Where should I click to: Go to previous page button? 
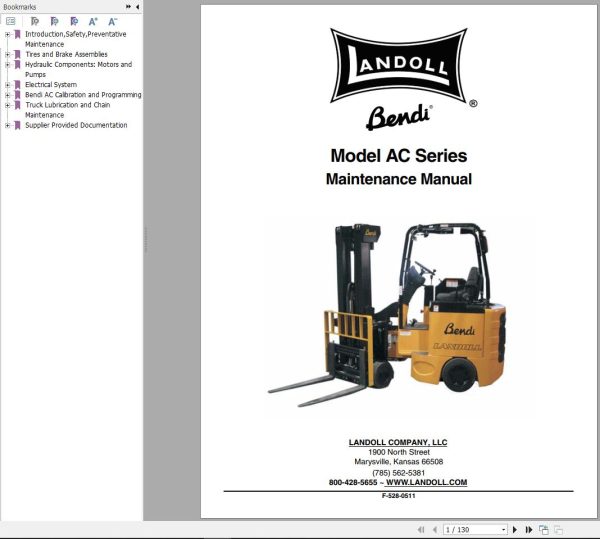435,529
